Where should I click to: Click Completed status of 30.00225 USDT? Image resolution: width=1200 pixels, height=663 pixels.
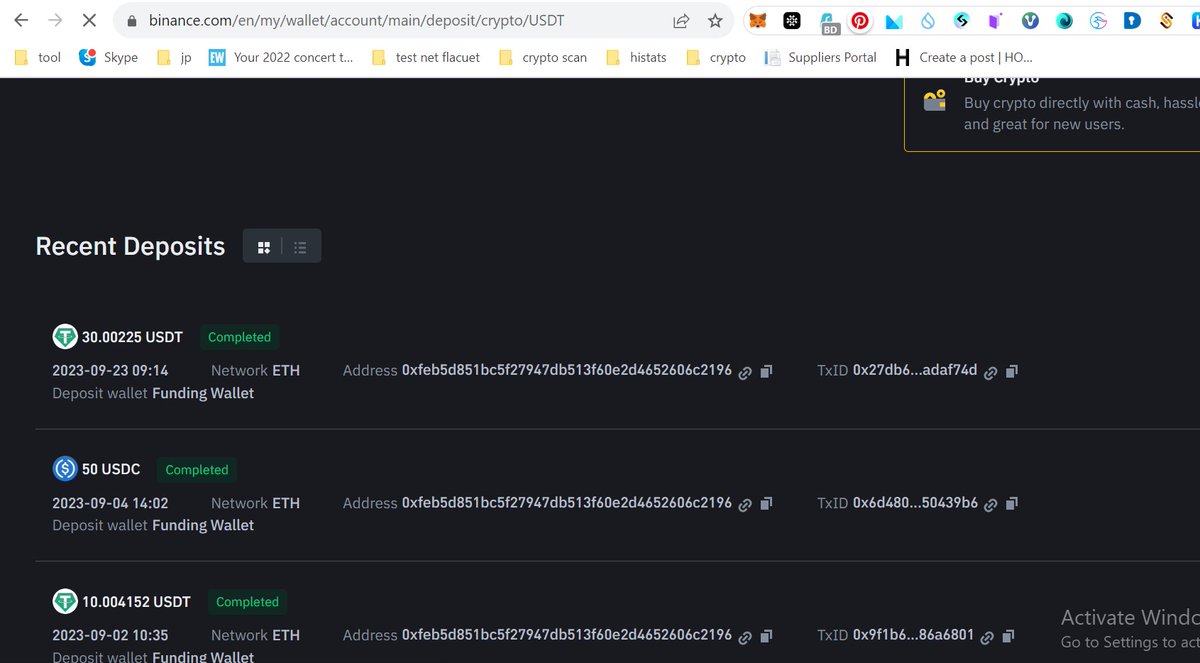click(240, 337)
